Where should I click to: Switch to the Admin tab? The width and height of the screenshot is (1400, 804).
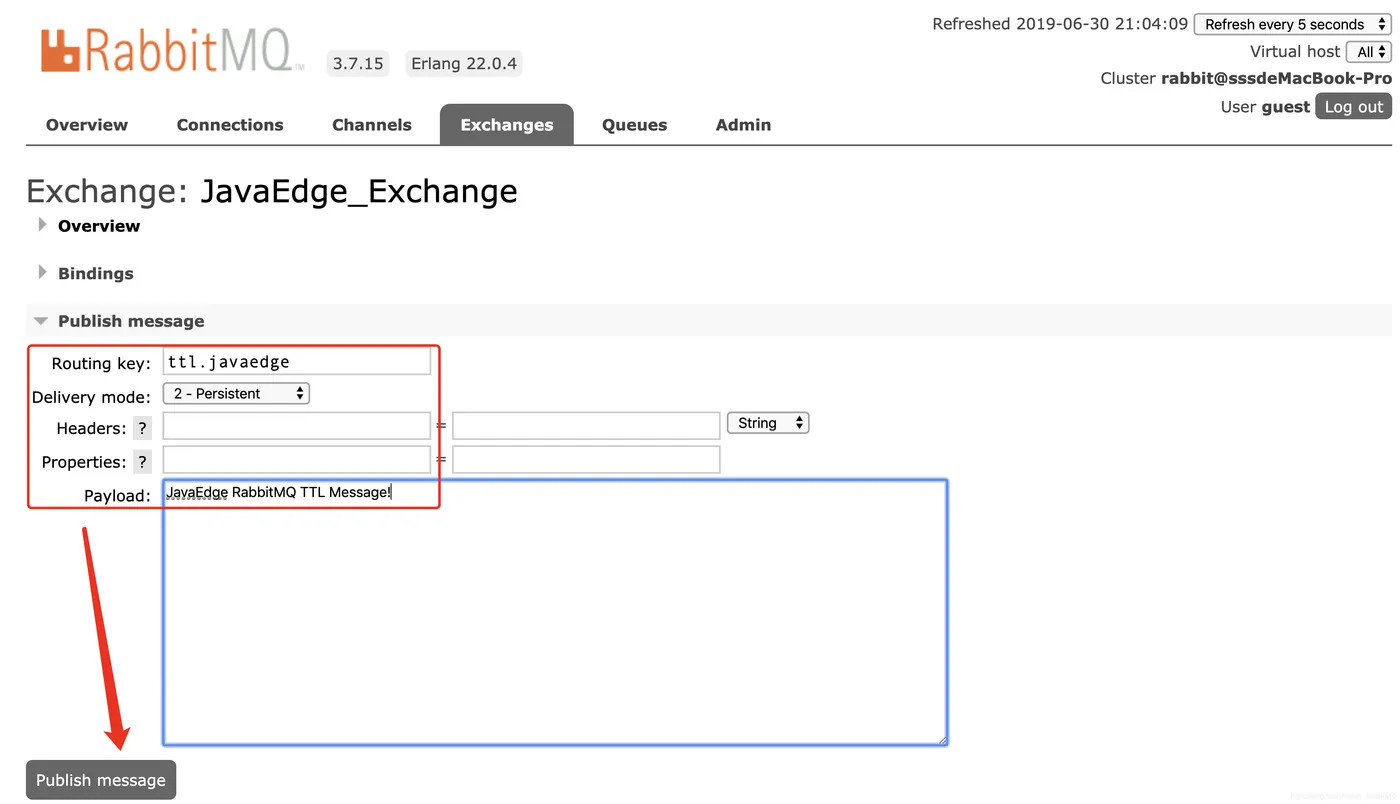click(x=743, y=125)
